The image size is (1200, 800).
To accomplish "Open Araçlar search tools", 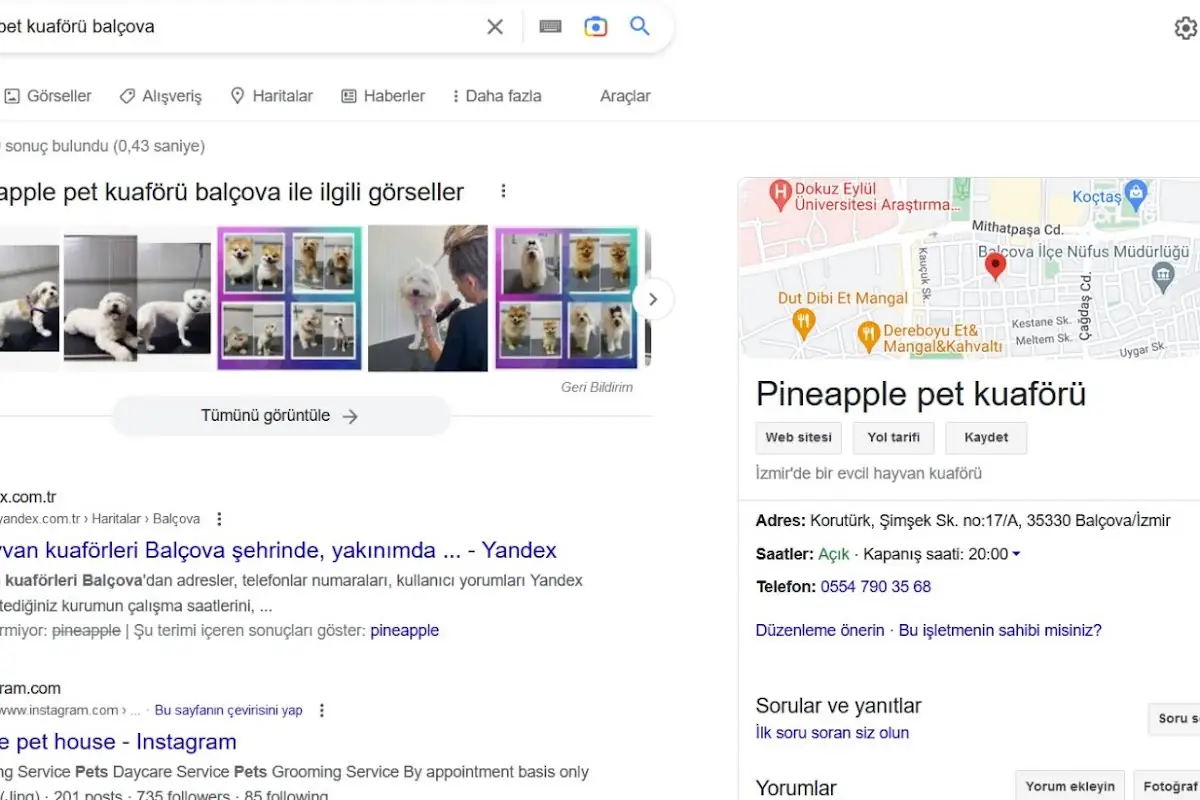I will pyautogui.click(x=625, y=96).
